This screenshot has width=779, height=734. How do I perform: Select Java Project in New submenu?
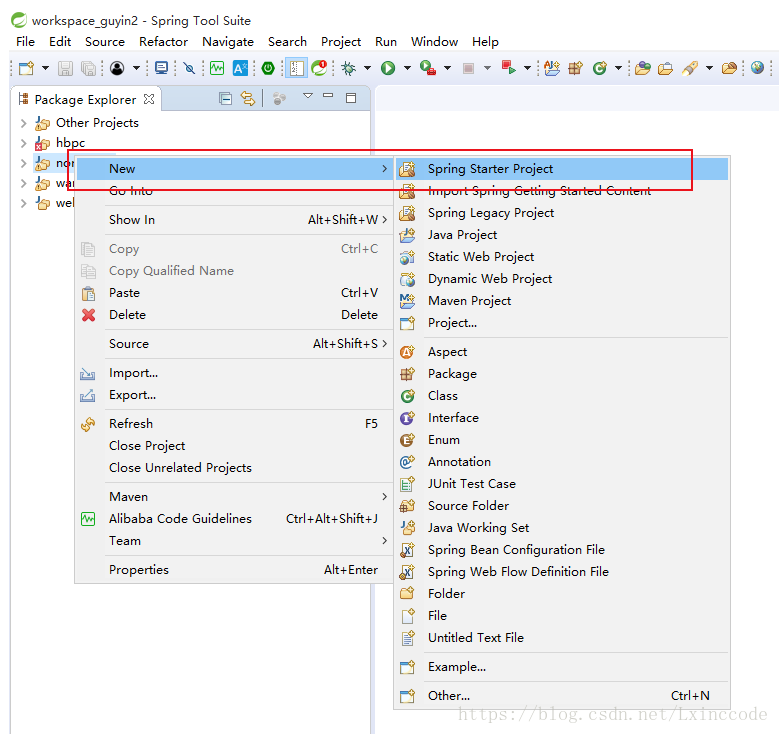pos(562,235)
